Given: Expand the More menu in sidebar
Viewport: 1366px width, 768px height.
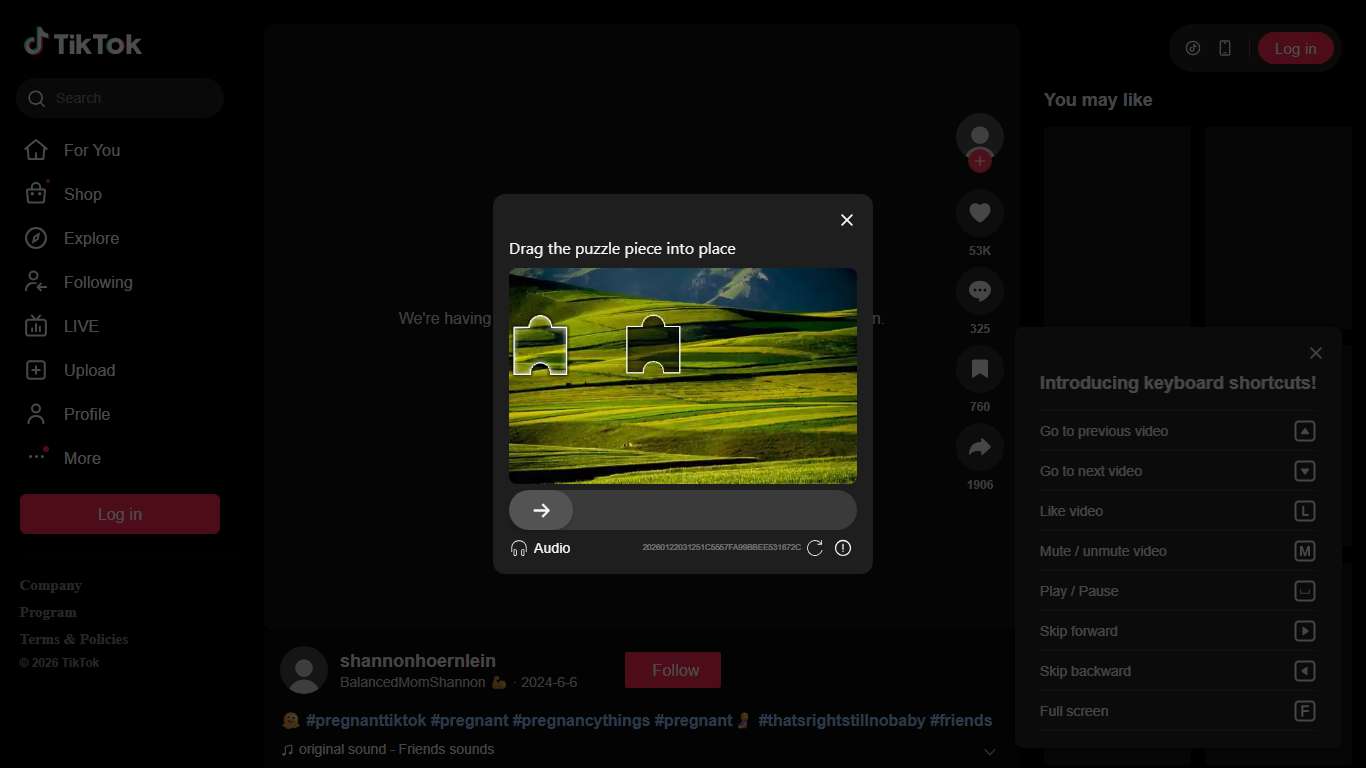Looking at the screenshot, I should (82, 458).
